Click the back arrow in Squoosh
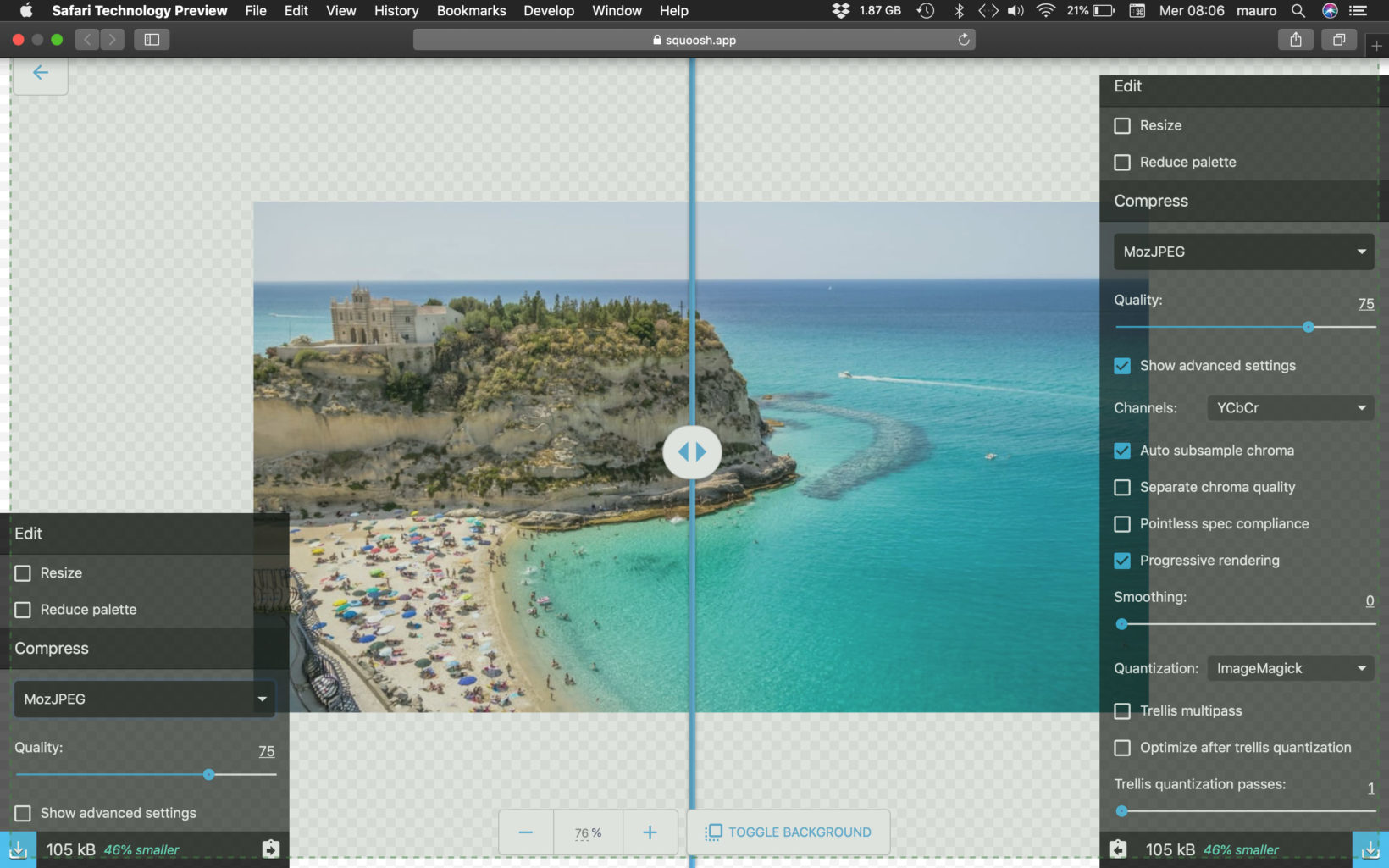The height and width of the screenshot is (868, 1389). coord(40,73)
